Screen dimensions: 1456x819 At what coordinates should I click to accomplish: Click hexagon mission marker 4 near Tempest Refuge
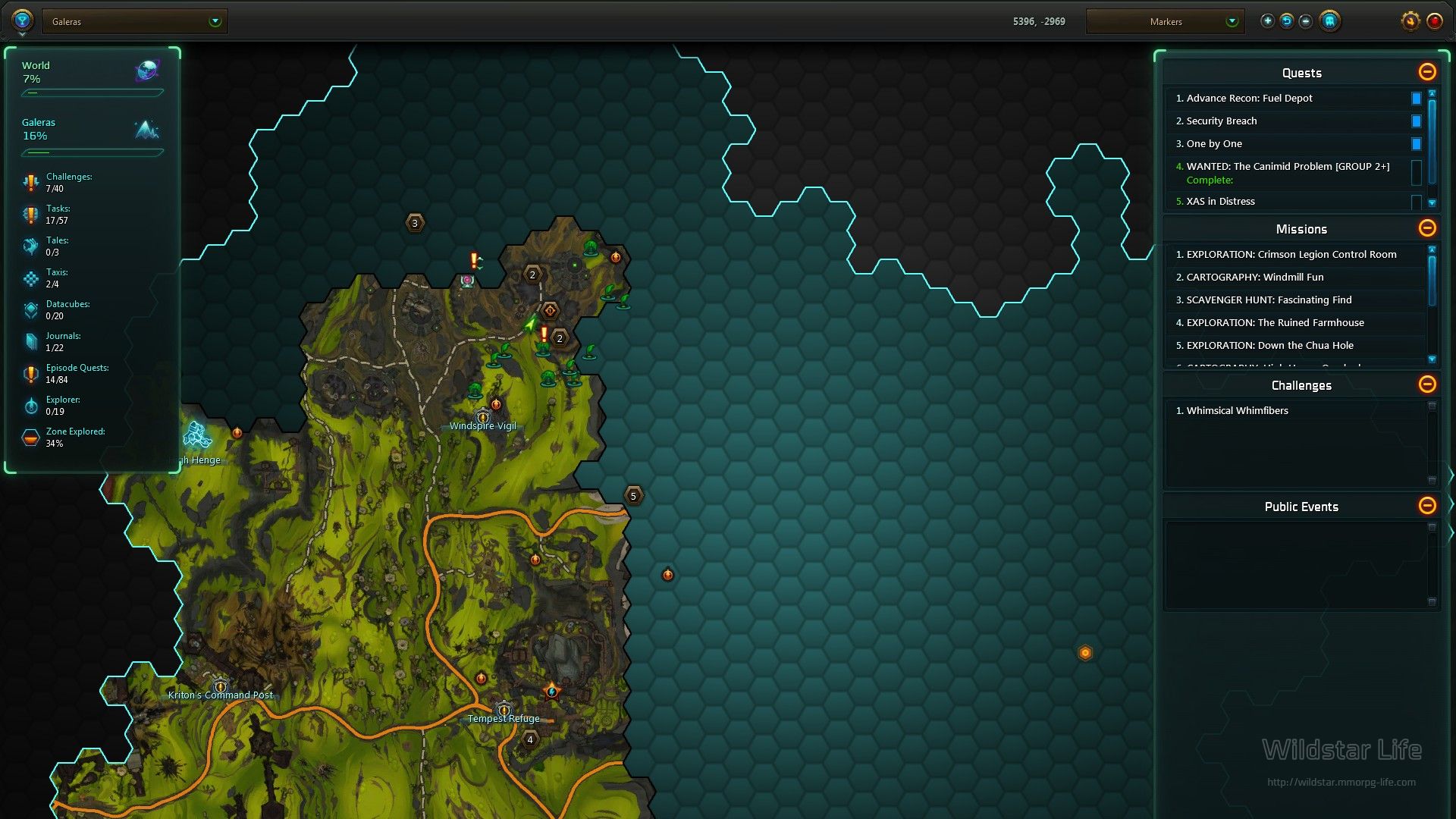pyautogui.click(x=530, y=739)
